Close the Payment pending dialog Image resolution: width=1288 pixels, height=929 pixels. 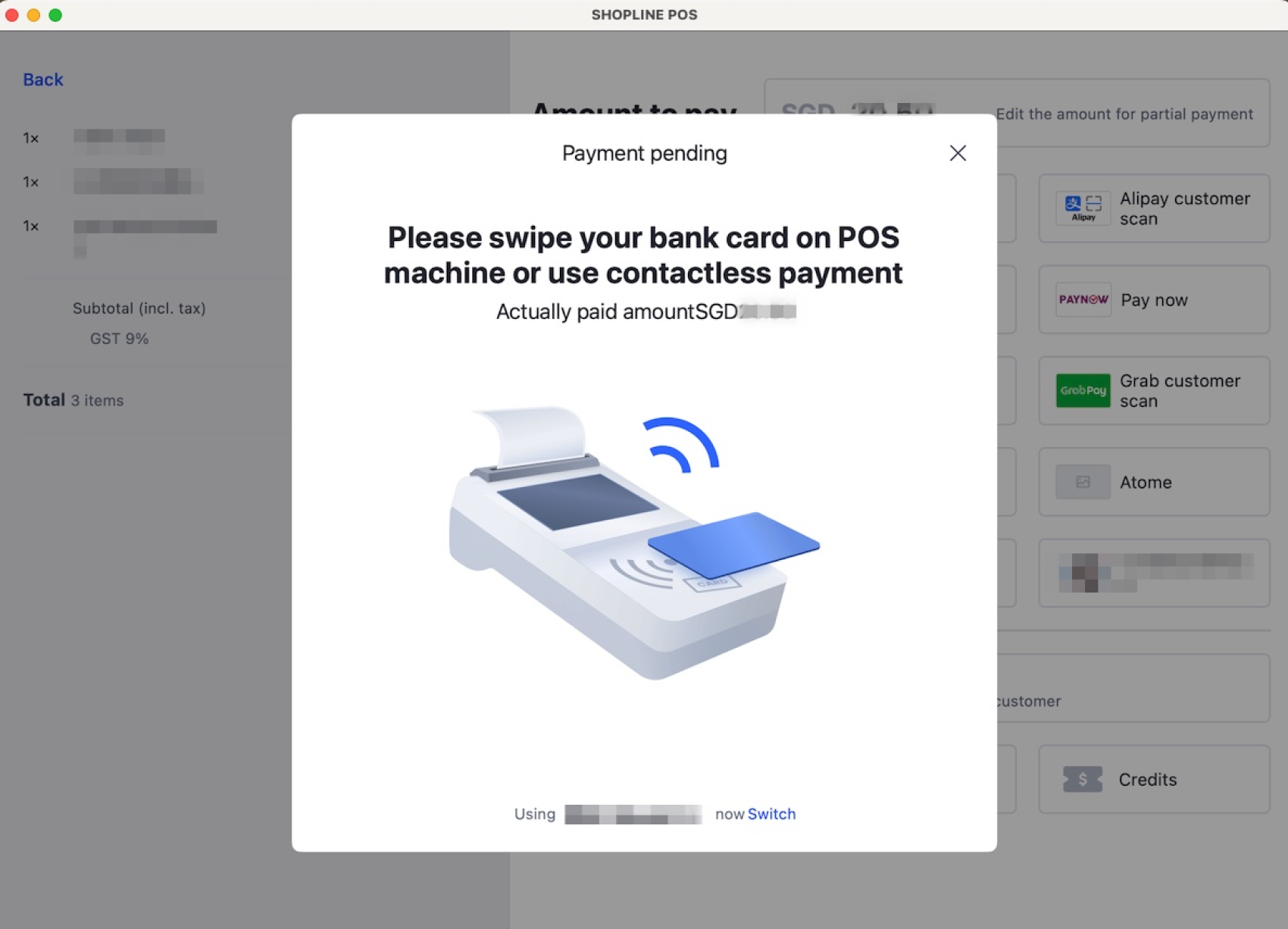(x=958, y=153)
